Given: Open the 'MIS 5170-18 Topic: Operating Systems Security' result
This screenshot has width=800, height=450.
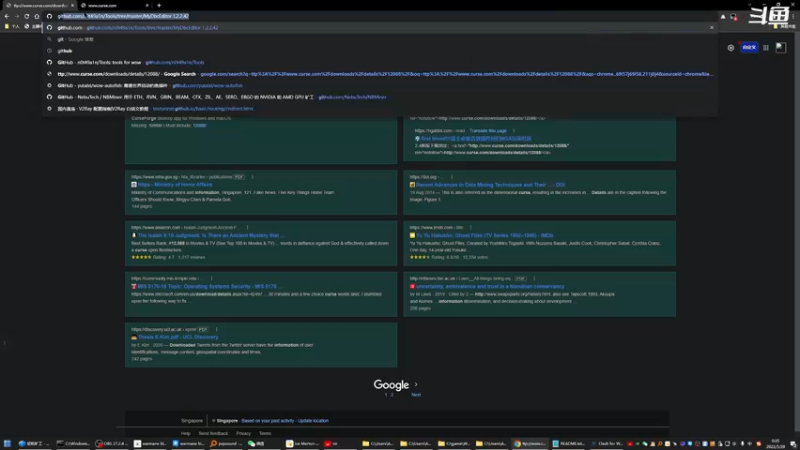Looking at the screenshot, I should pyautogui.click(x=209, y=287).
